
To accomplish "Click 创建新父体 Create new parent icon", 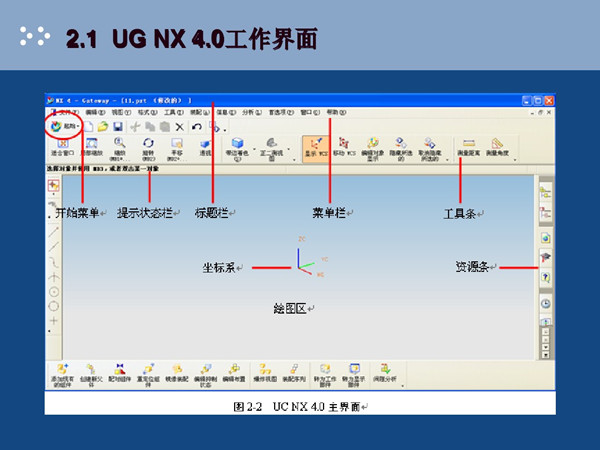I will click(x=91, y=375).
